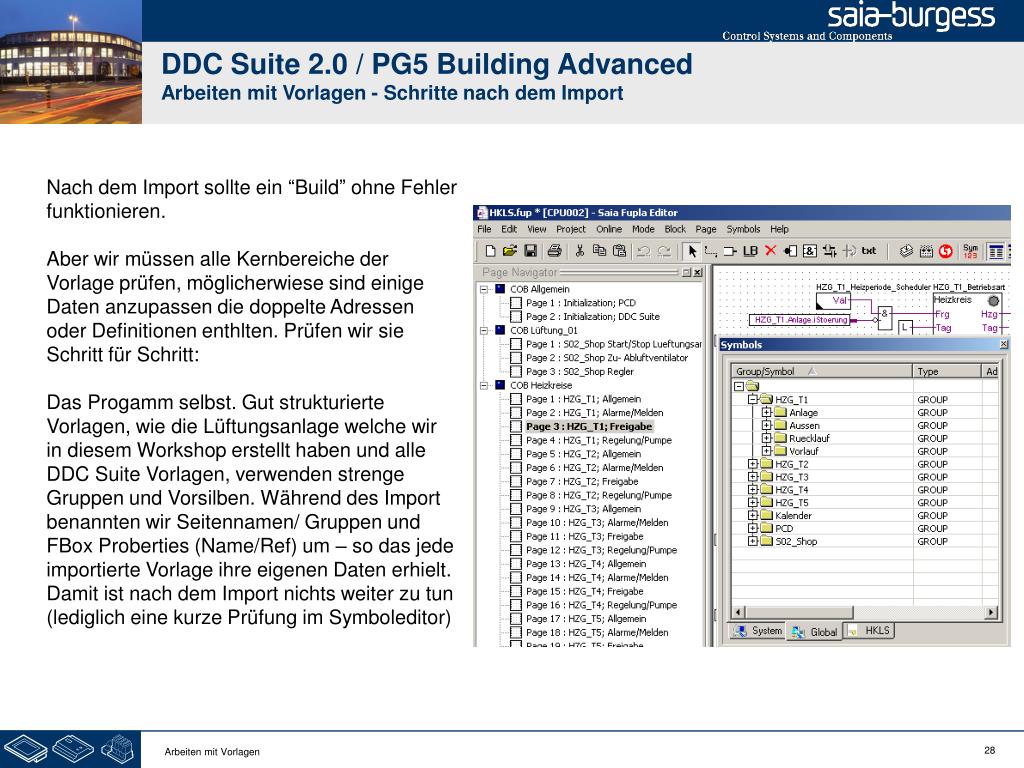Open the Online menu
This screenshot has width=1024, height=768.
pyautogui.click(x=609, y=229)
